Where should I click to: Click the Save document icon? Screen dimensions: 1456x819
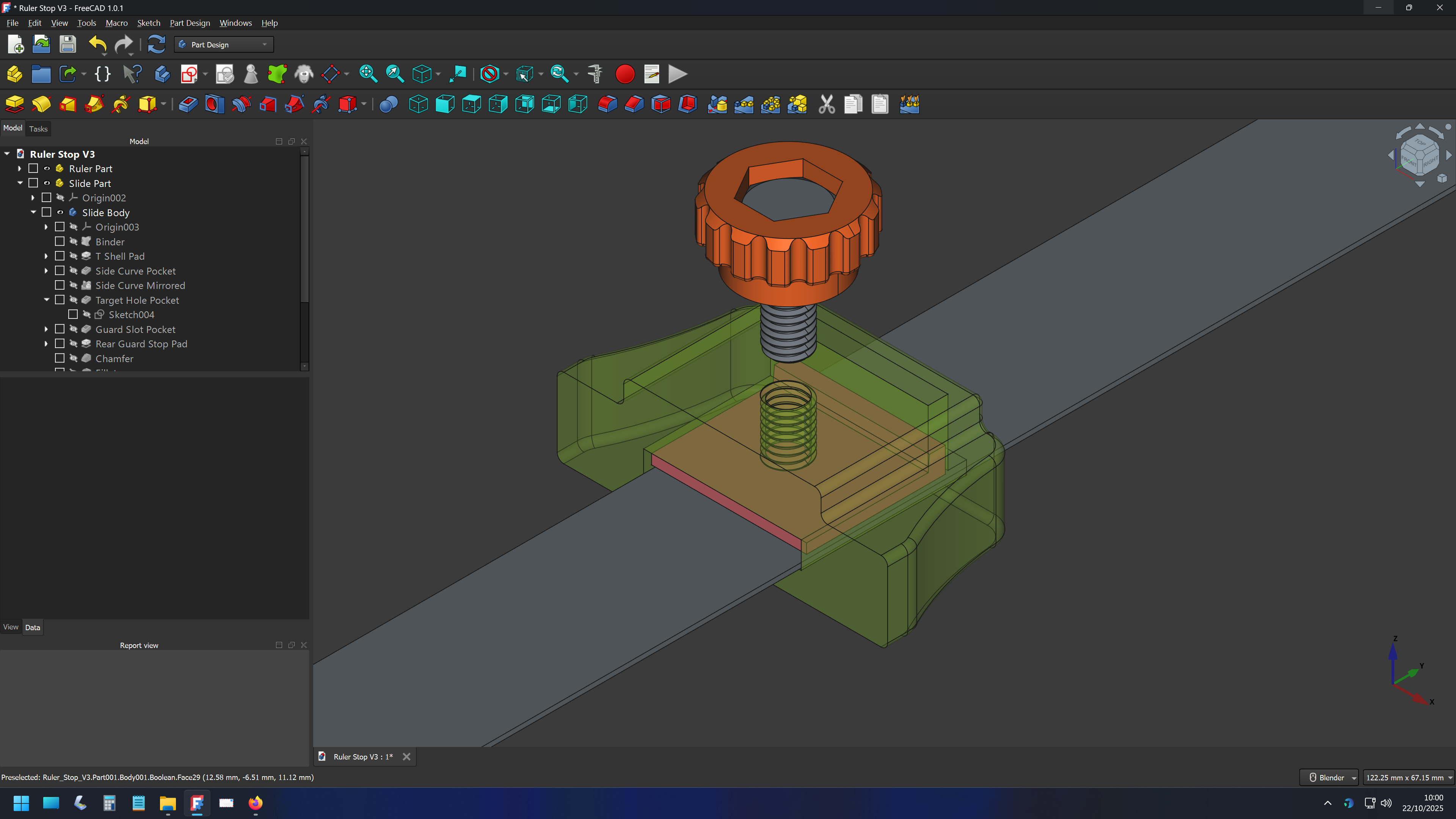pyautogui.click(x=68, y=44)
